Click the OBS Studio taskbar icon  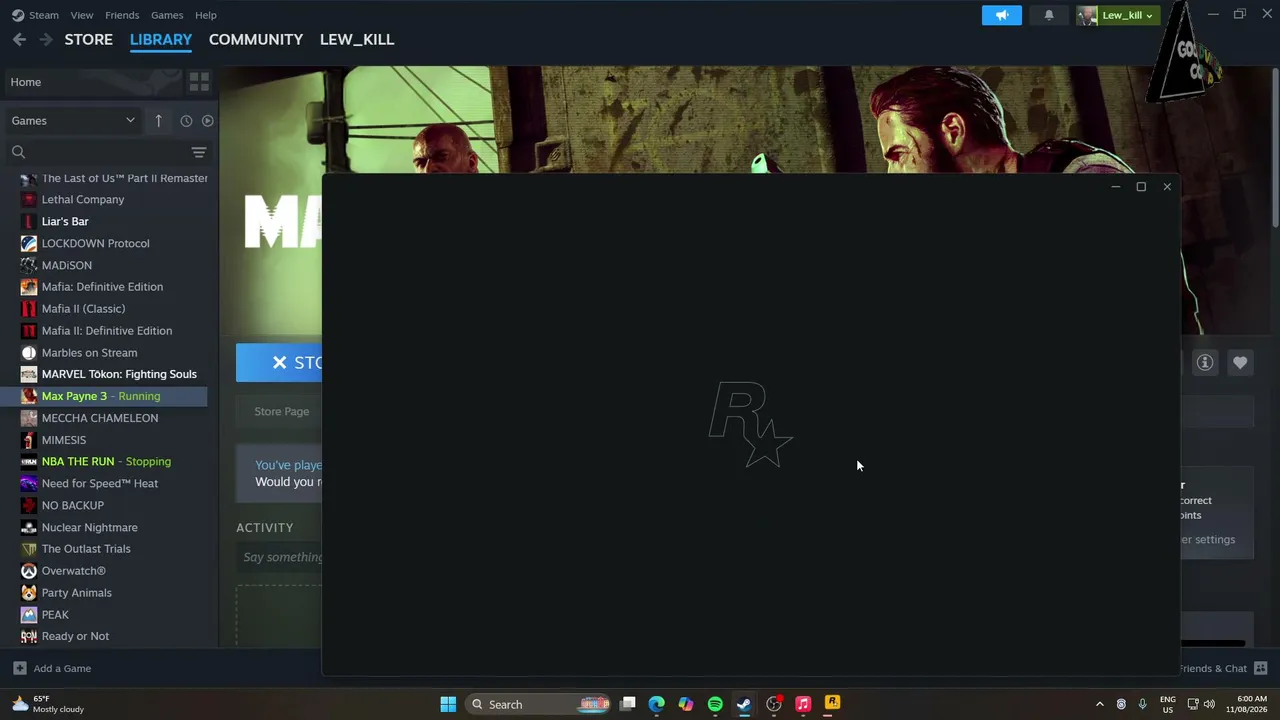[x=774, y=704]
